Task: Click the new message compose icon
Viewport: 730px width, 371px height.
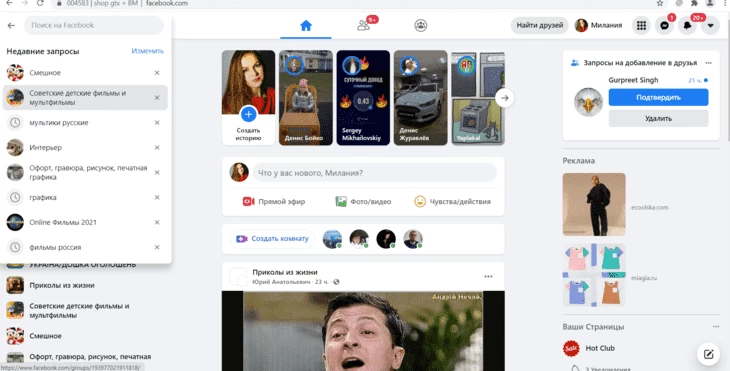Action: 709,354
